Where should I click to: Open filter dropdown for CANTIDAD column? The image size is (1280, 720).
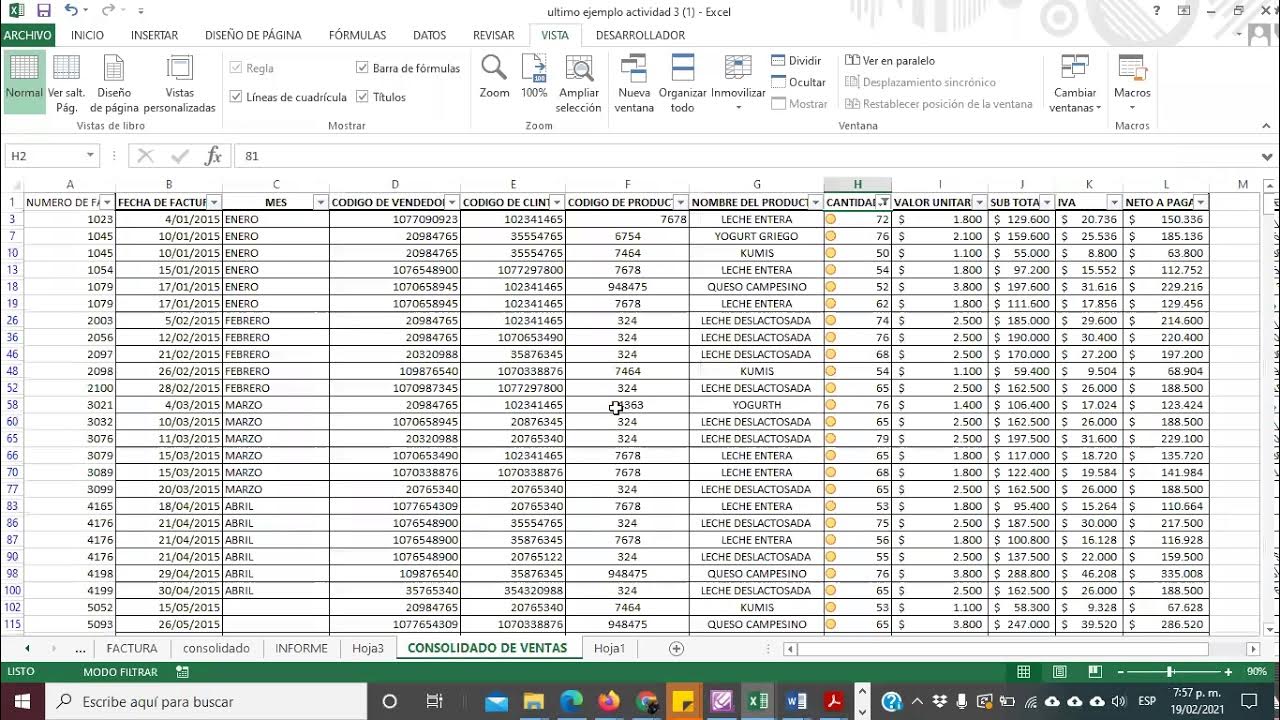(x=883, y=202)
